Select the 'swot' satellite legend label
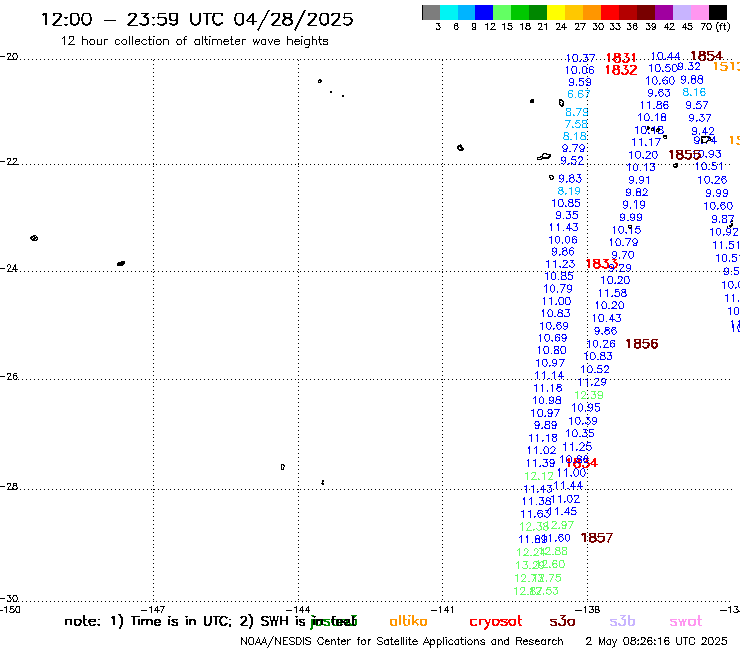The width and height of the screenshot is (740, 650). click(x=686, y=622)
